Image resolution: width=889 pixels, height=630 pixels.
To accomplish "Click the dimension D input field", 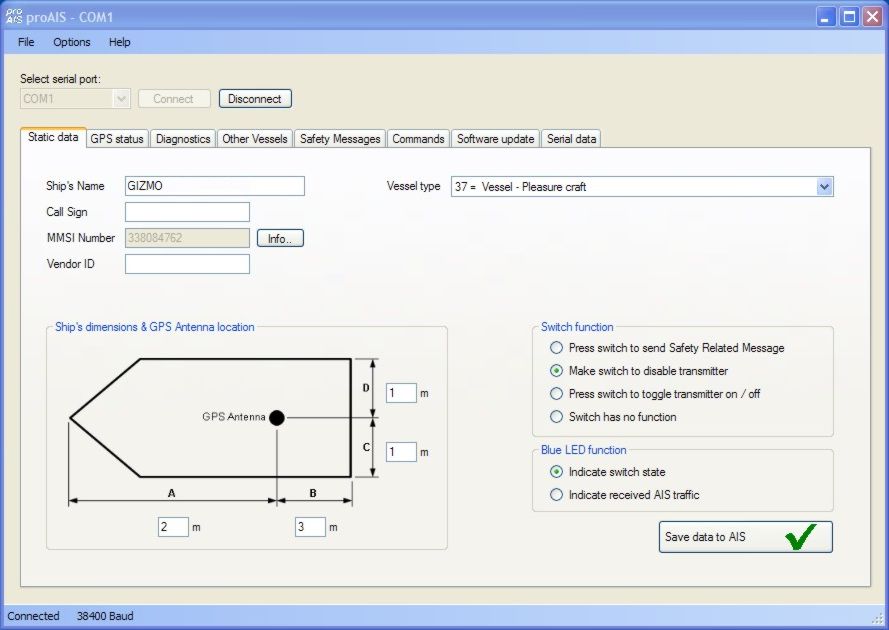I will 401,393.
